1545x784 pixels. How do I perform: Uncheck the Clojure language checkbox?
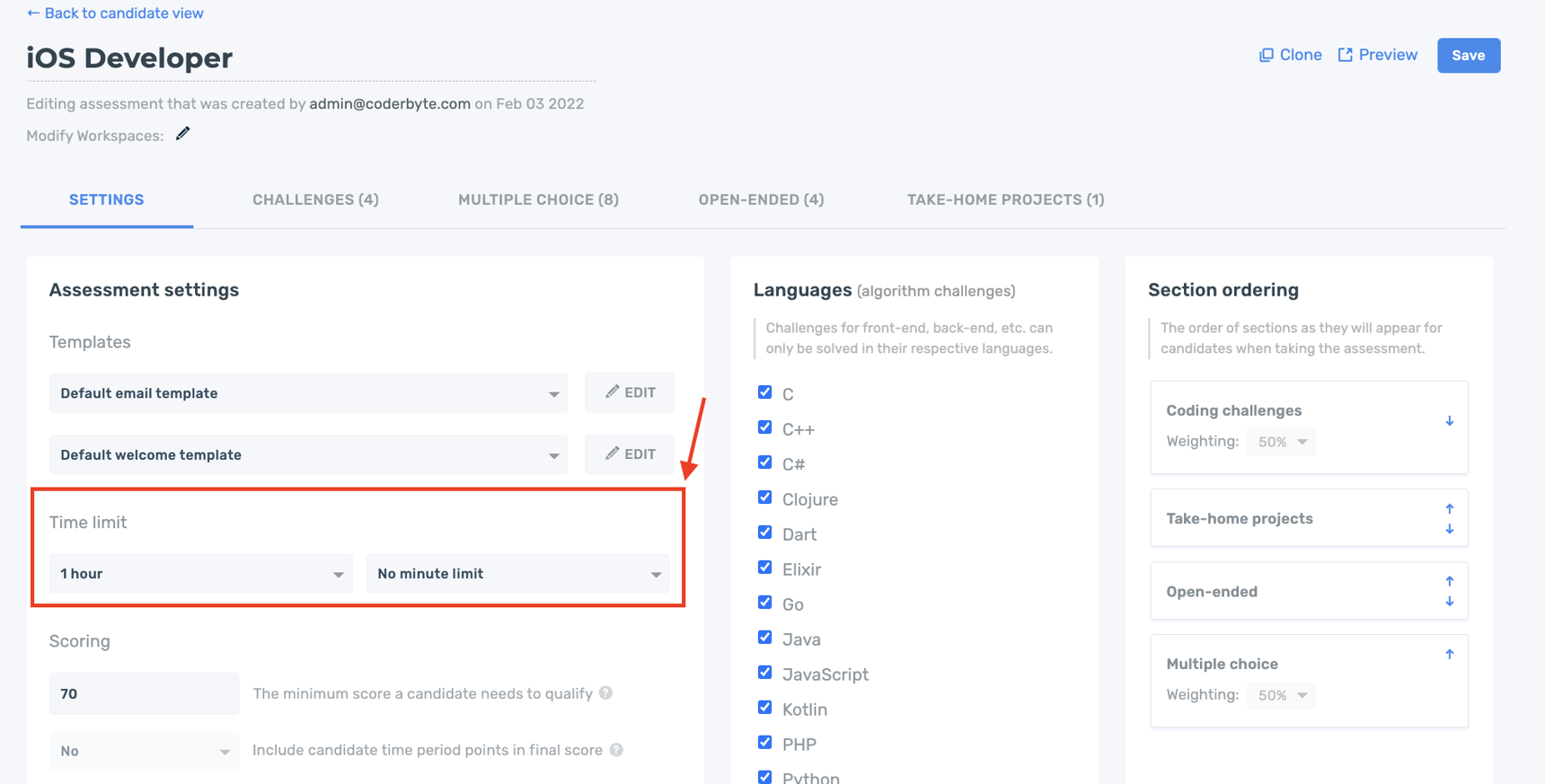point(764,498)
